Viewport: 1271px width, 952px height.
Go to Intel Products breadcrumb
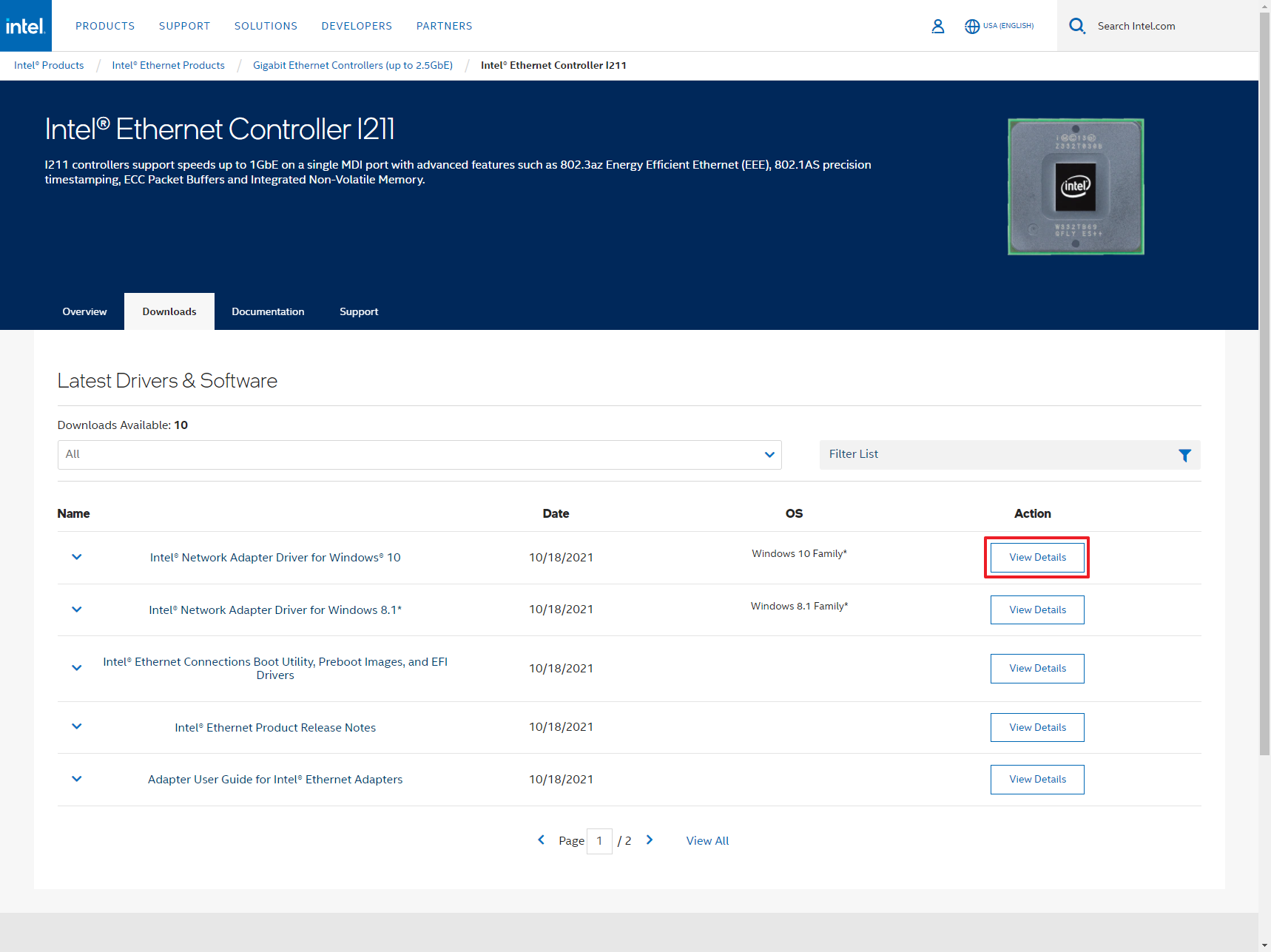[49, 65]
